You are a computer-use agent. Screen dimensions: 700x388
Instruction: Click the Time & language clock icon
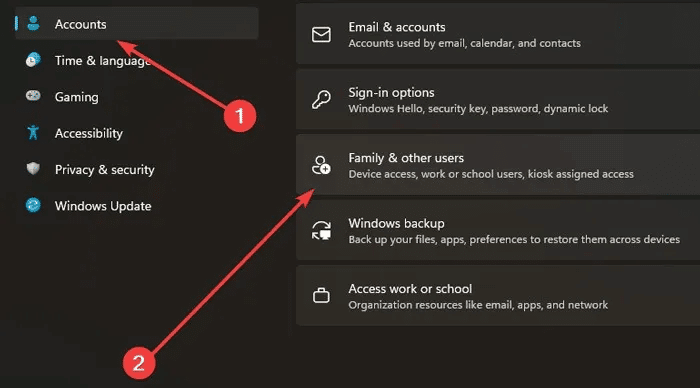pyautogui.click(x=33, y=60)
